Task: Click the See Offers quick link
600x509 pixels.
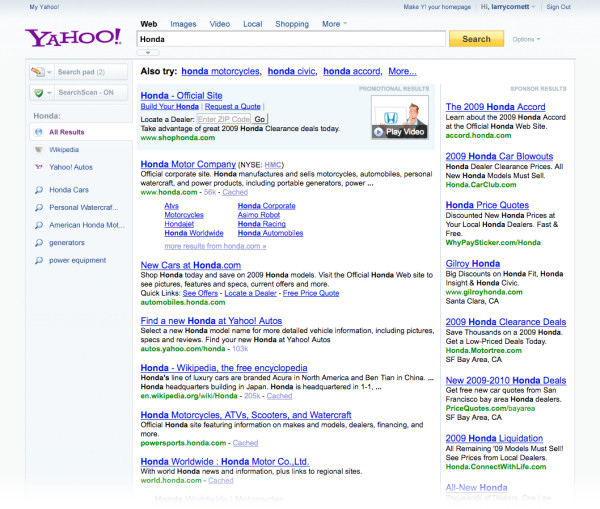Action: click(x=200, y=293)
